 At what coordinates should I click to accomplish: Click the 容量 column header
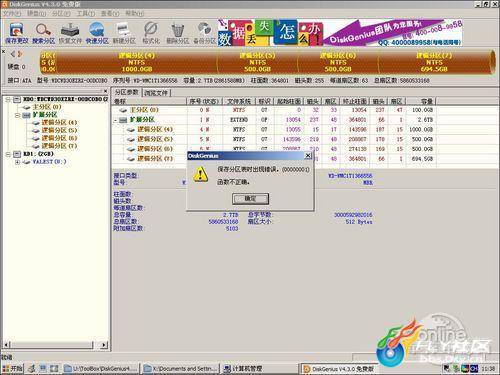(x=421, y=101)
